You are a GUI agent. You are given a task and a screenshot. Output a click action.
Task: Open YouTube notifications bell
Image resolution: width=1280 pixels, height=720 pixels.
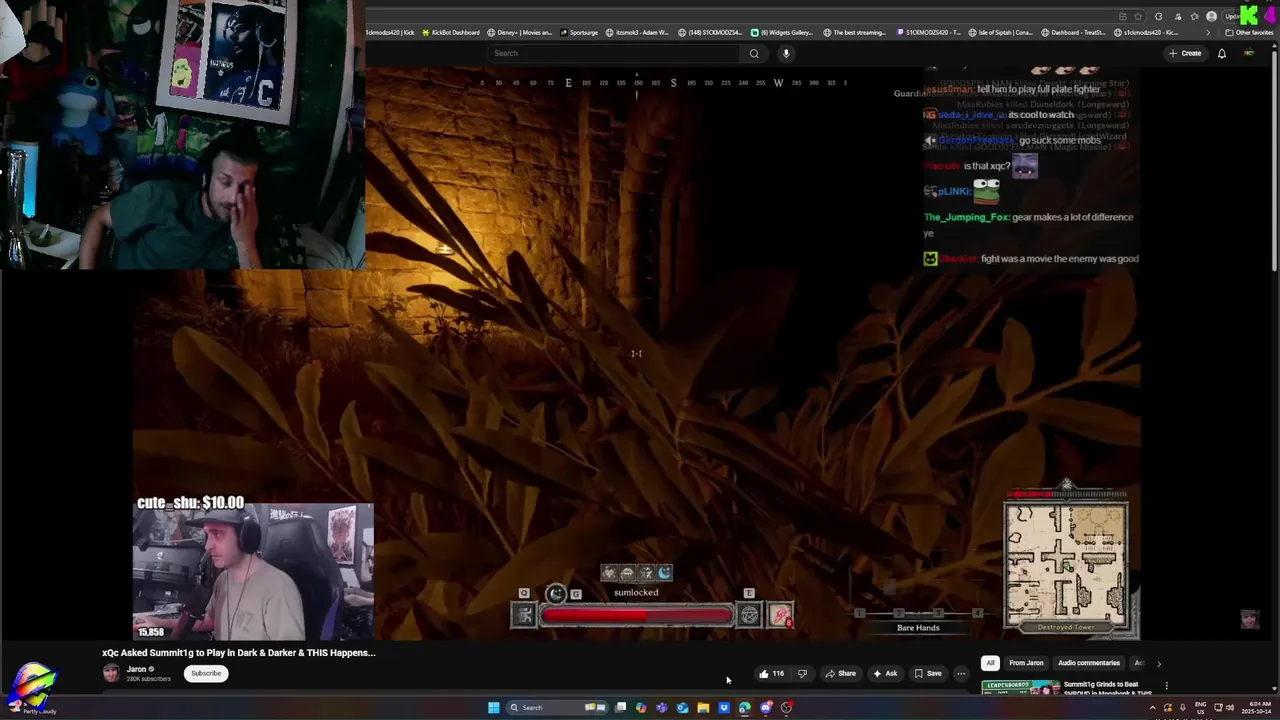point(1221,53)
